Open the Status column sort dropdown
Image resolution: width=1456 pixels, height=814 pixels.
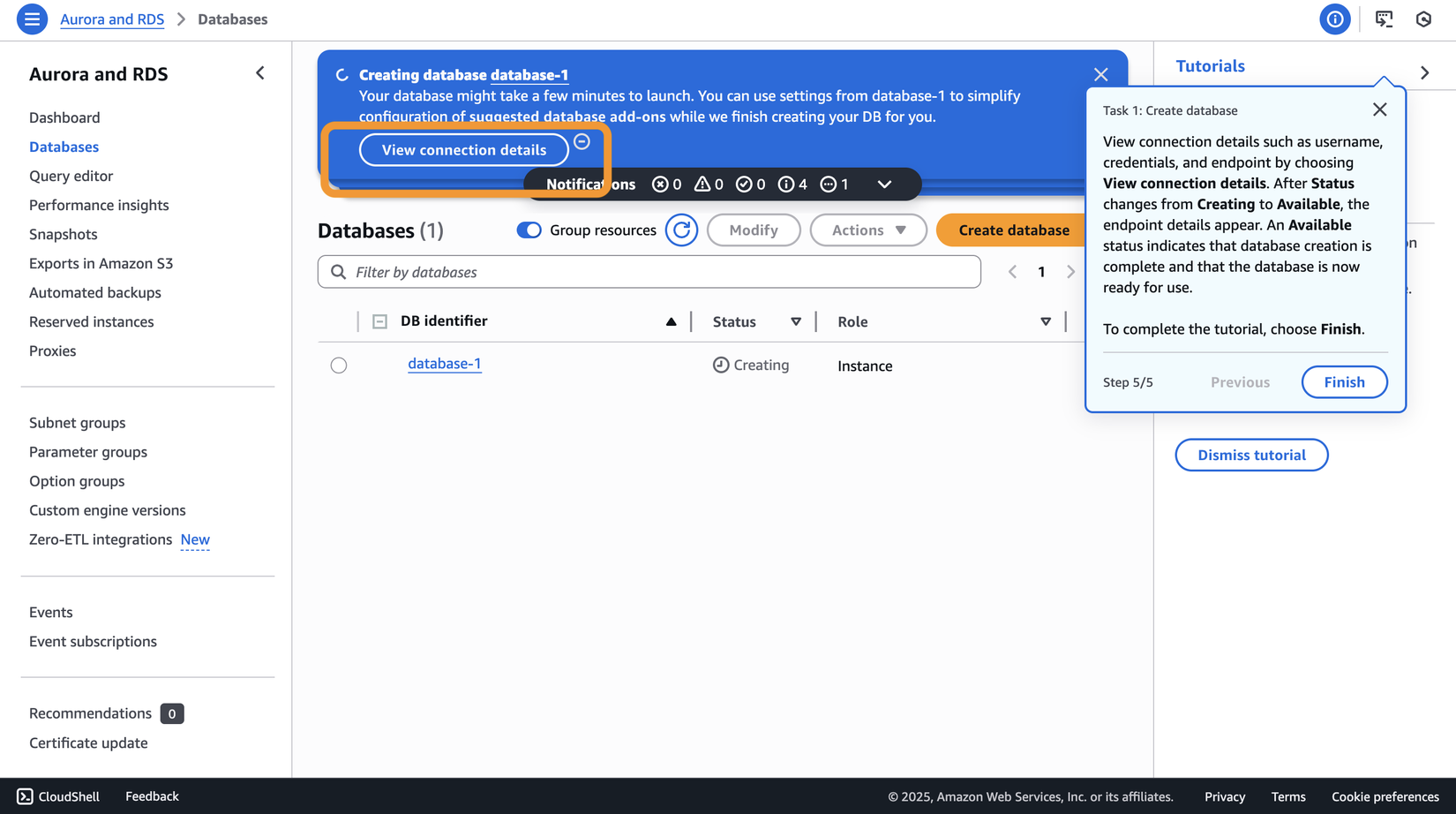point(796,321)
